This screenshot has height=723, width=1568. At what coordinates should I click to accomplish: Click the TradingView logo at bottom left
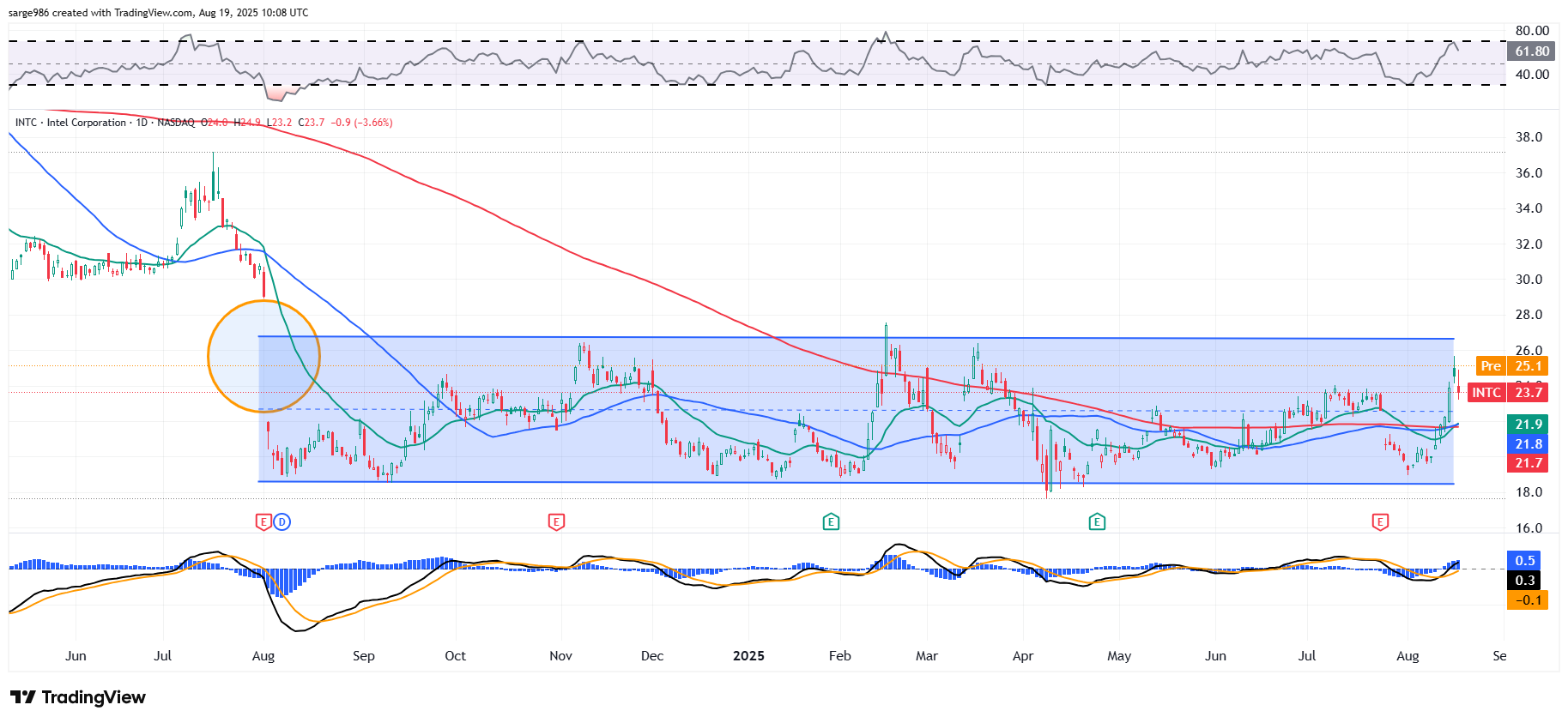78,697
